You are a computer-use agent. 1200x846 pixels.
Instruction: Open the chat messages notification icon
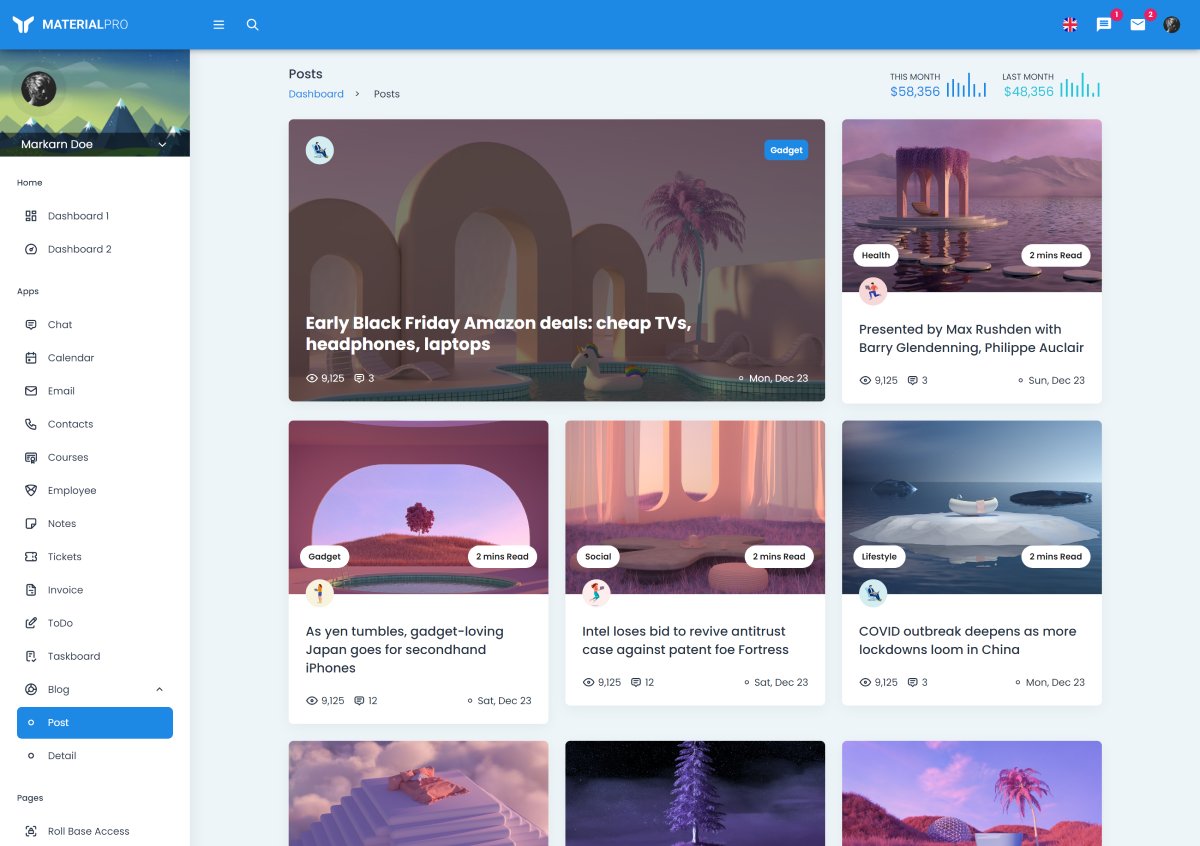click(x=1104, y=25)
